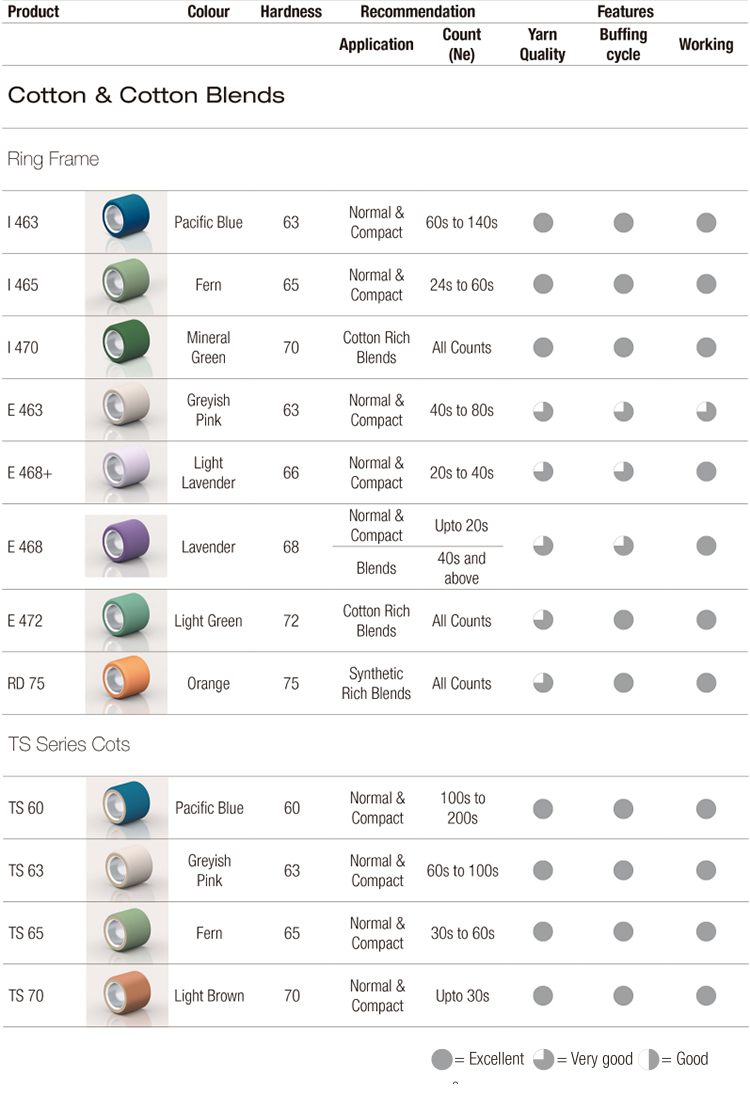The height and width of the screenshot is (1095, 750).
Task: Select the E 468 Lavender cot image
Action: click(x=126, y=546)
